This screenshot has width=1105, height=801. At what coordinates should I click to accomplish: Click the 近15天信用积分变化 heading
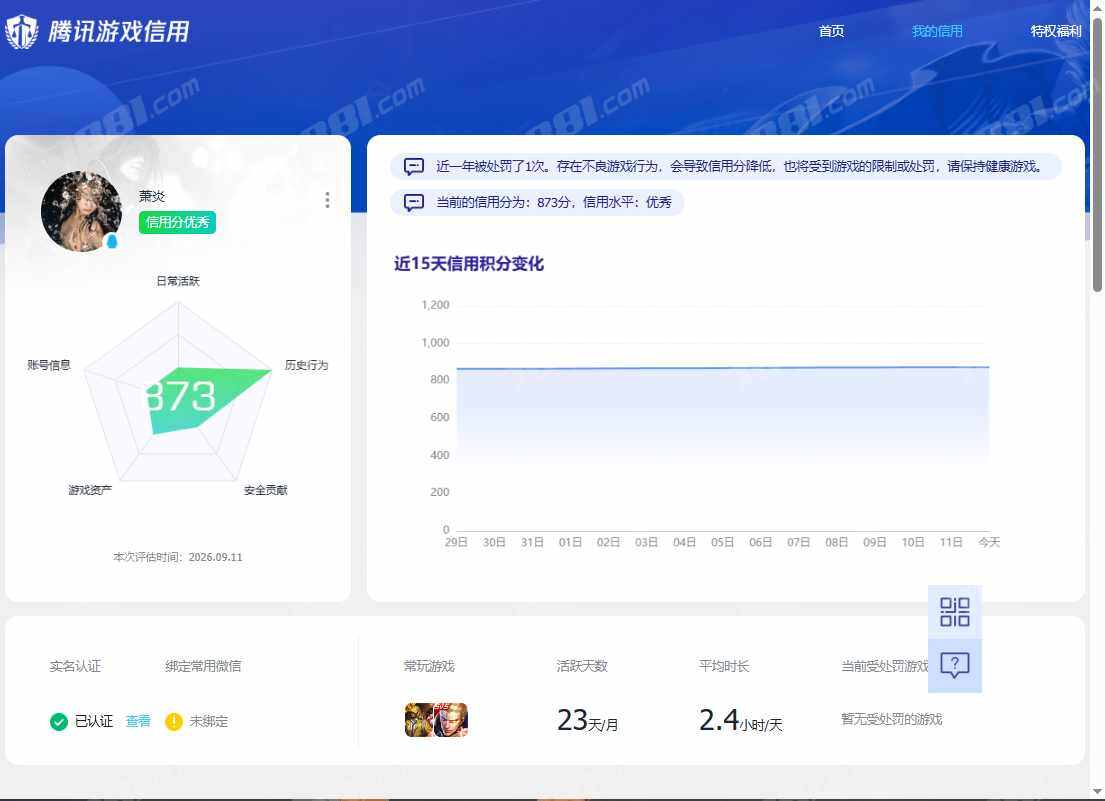(x=469, y=264)
